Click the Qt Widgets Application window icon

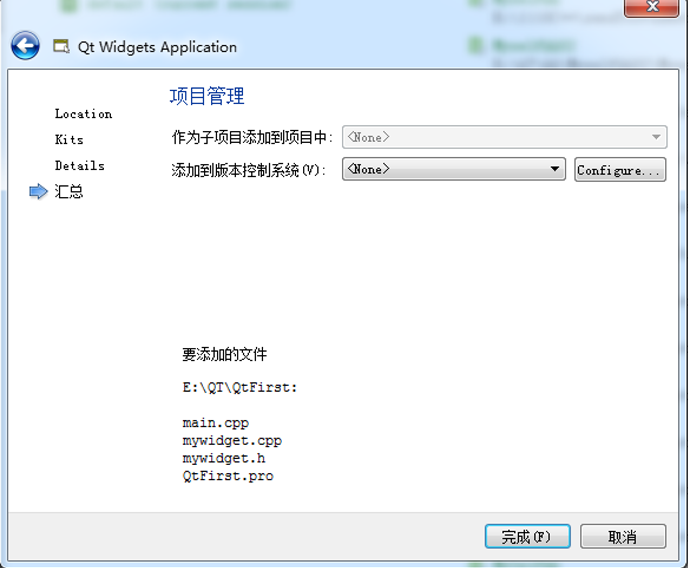[61, 46]
